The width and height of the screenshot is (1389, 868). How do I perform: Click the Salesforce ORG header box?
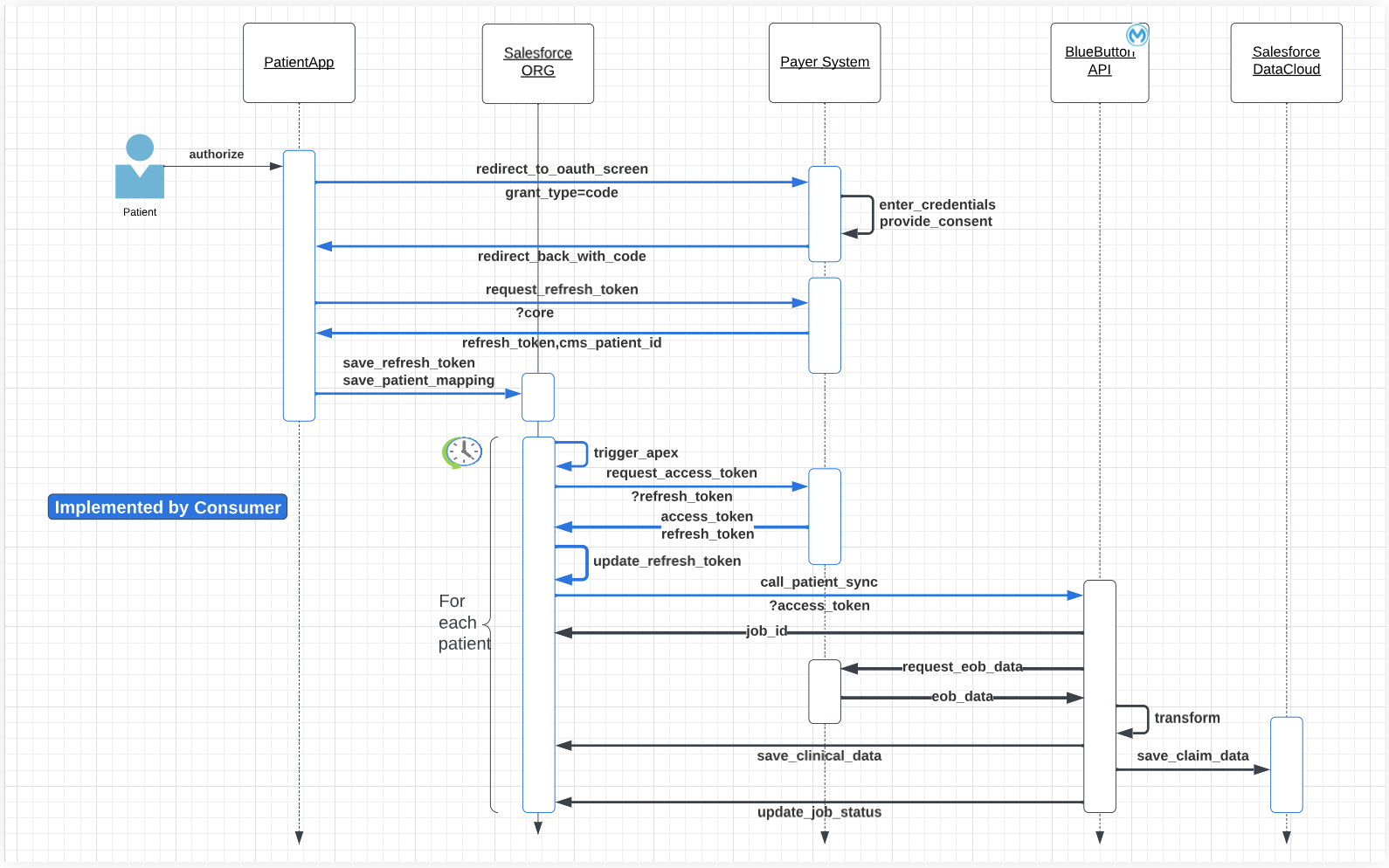coord(537,63)
